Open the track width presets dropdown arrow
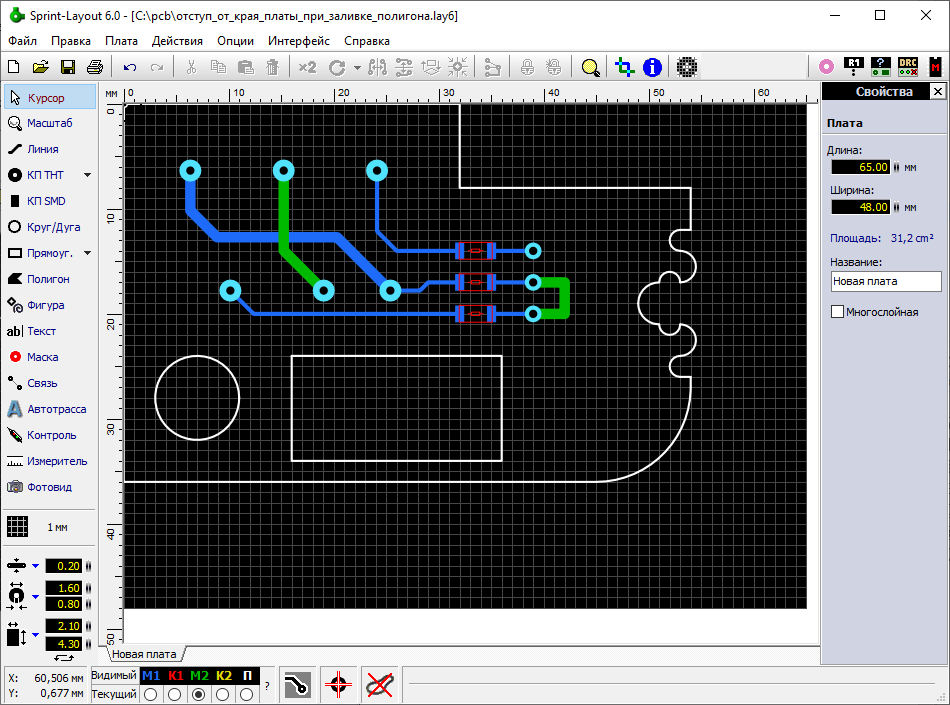Viewport: 950px width, 705px height. pos(35,566)
